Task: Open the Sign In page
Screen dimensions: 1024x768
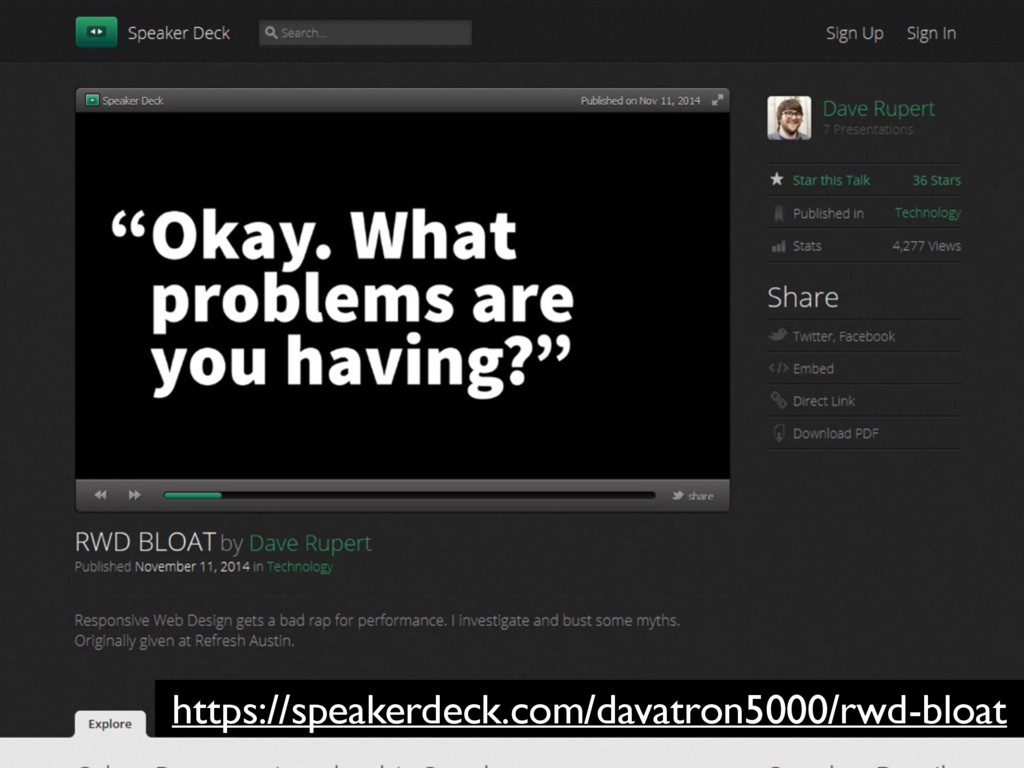Action: (931, 33)
